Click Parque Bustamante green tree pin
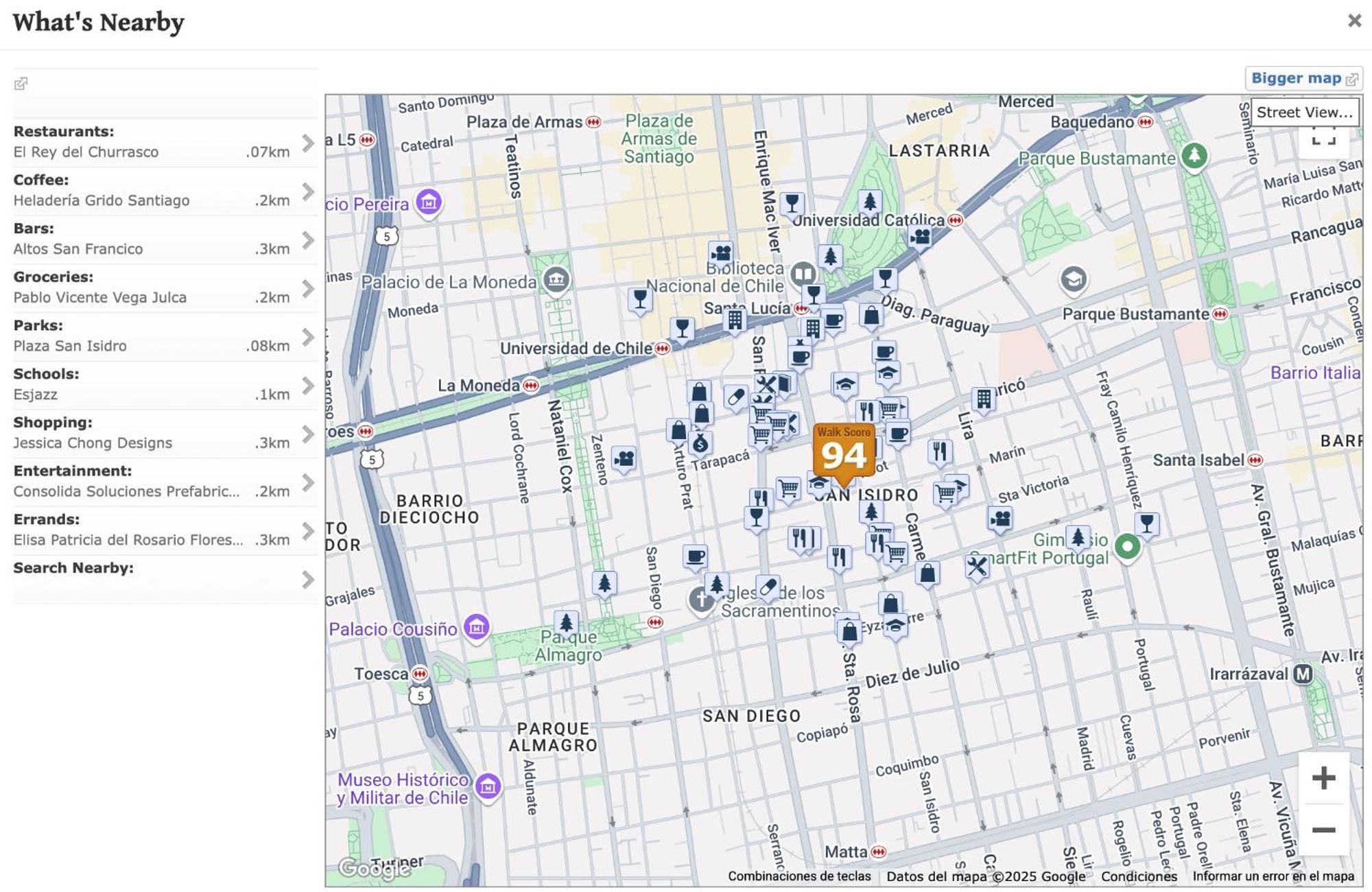The height and width of the screenshot is (892, 1372). (1194, 155)
